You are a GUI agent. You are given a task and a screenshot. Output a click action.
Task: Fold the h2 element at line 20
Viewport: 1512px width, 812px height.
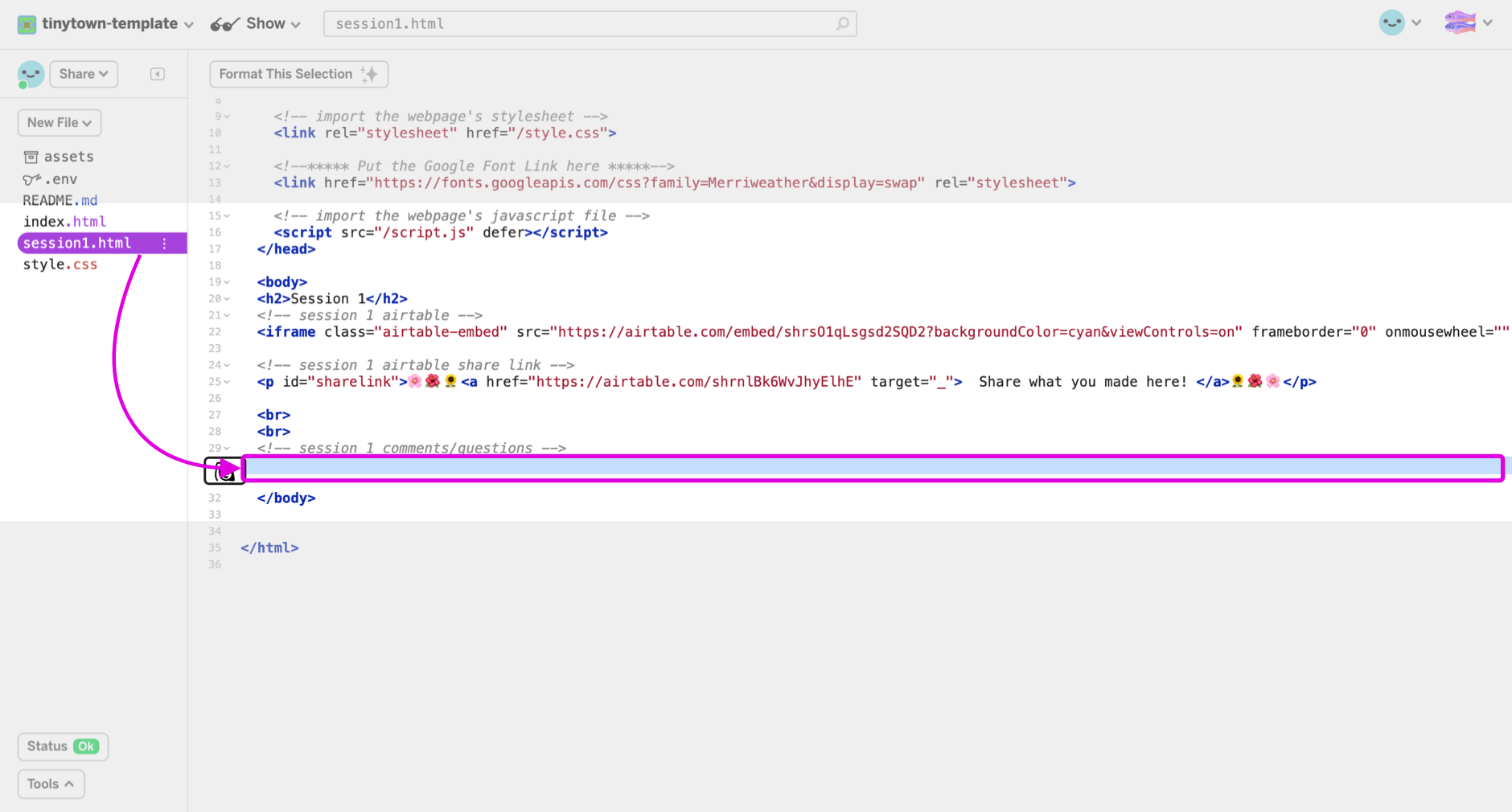click(x=227, y=299)
